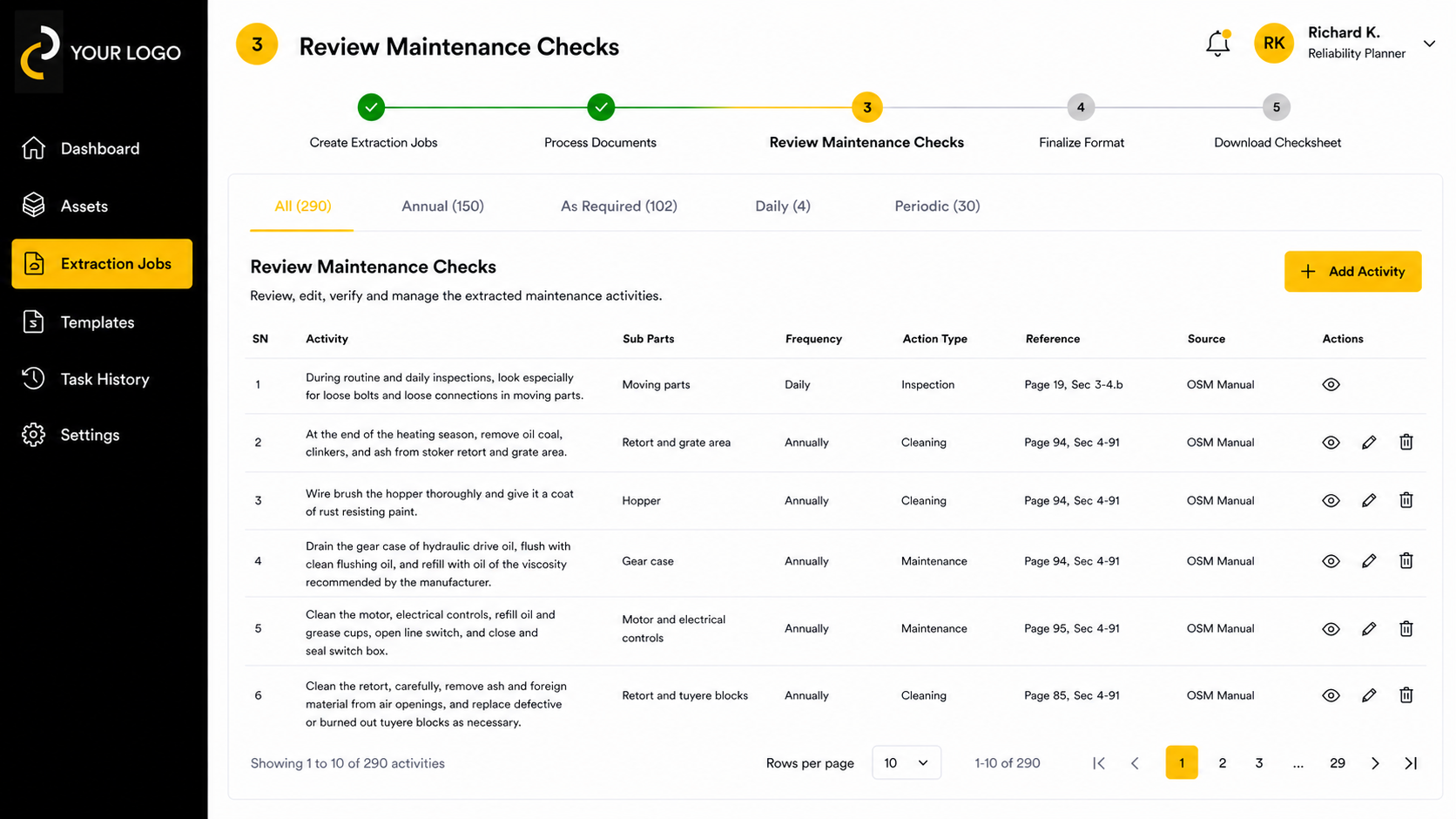This screenshot has width=1456, height=819.
Task: Expand the Richard K. user menu chevron
Action: 1429,44
